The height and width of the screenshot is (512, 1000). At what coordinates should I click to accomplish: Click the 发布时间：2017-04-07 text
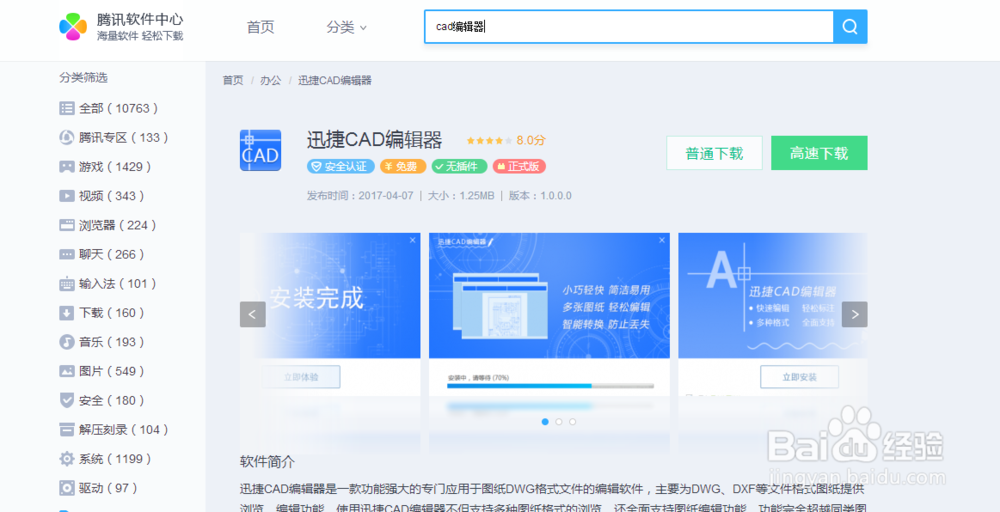[x=360, y=196]
